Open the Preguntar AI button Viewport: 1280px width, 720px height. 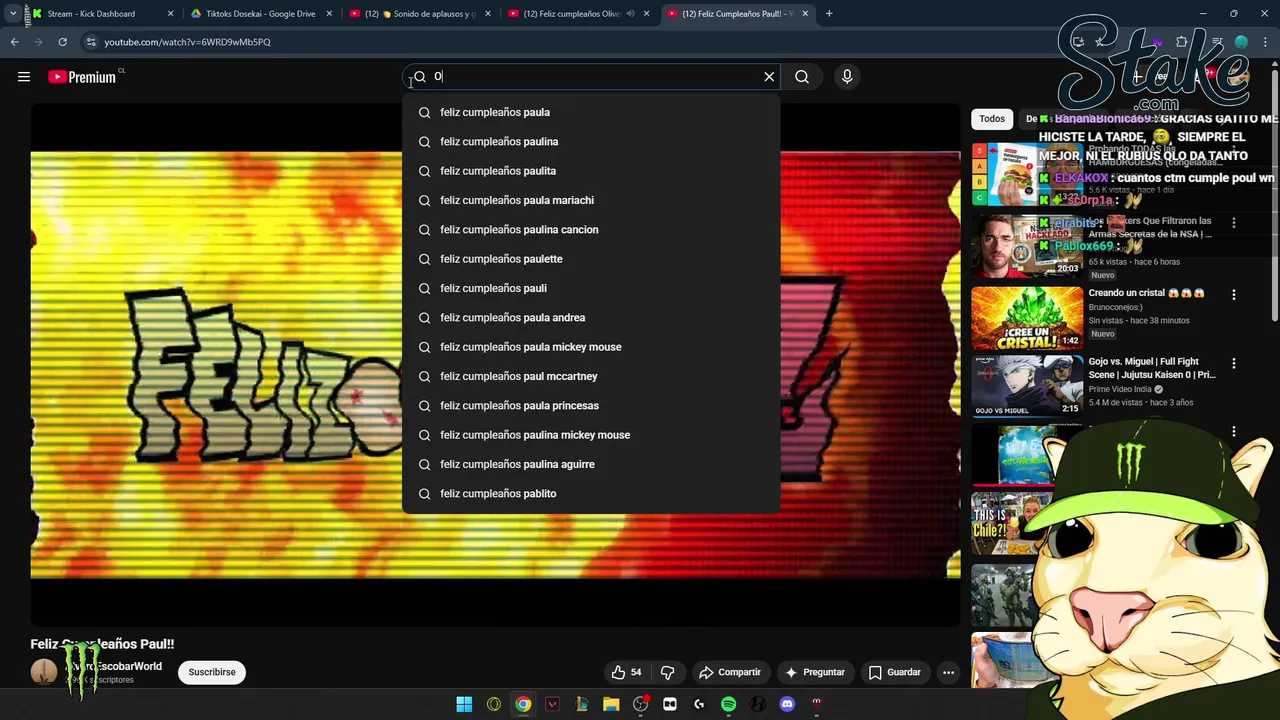pos(815,672)
